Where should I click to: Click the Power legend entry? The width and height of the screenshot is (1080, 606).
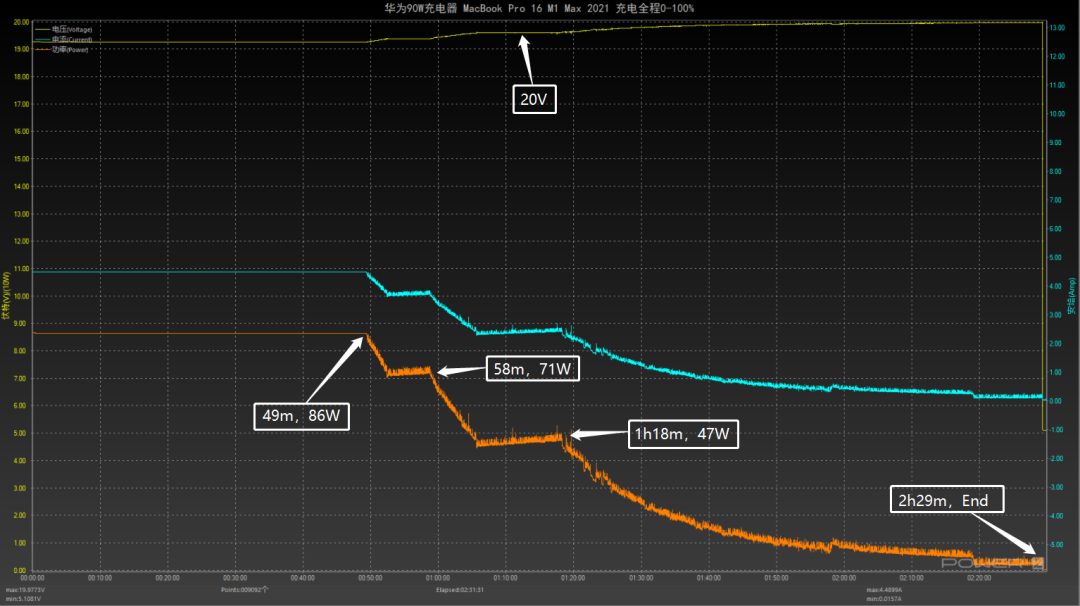(x=62, y=50)
